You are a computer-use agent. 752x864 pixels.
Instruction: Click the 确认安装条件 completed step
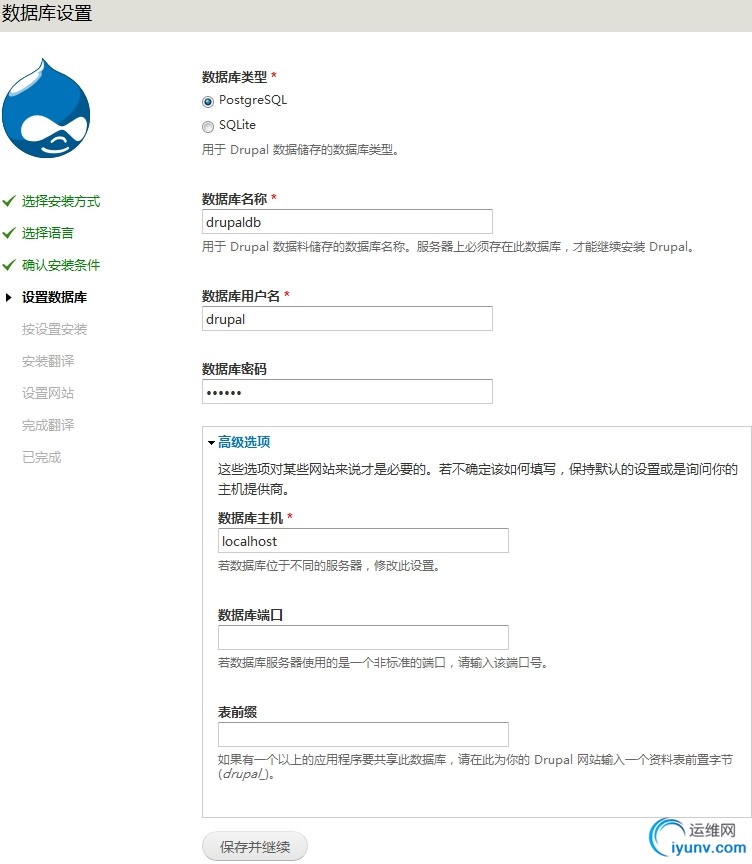click(61, 265)
